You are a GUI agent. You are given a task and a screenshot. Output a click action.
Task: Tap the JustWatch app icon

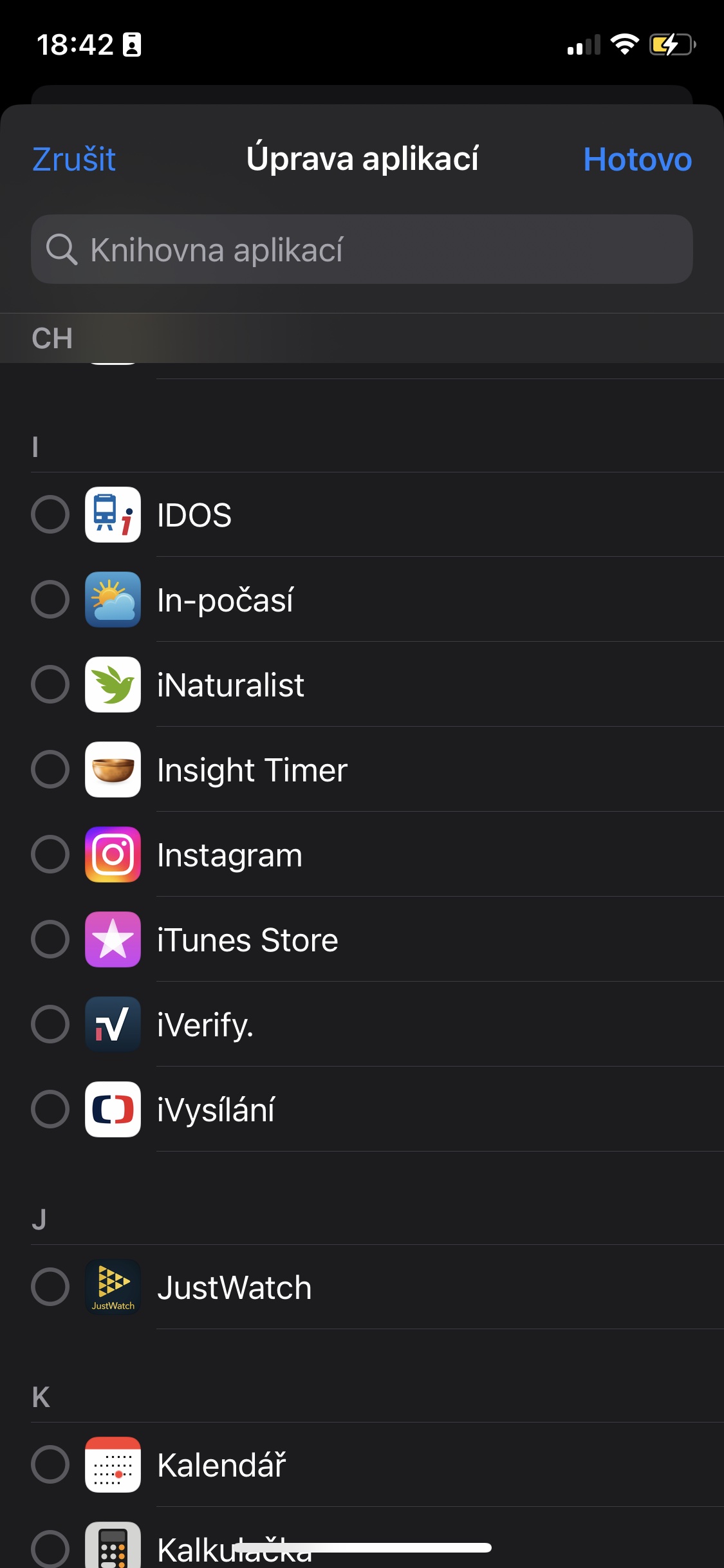(113, 1287)
